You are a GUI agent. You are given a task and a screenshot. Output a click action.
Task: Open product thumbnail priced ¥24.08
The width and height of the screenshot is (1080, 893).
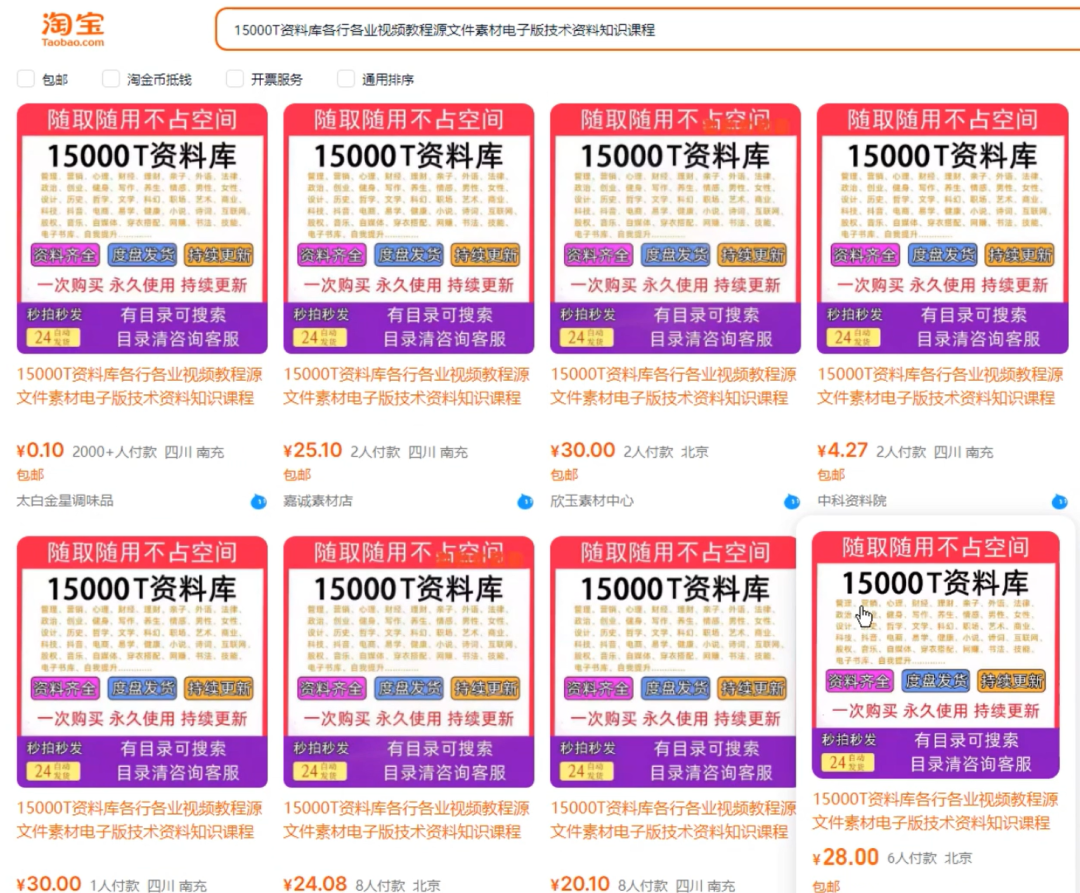tap(408, 662)
